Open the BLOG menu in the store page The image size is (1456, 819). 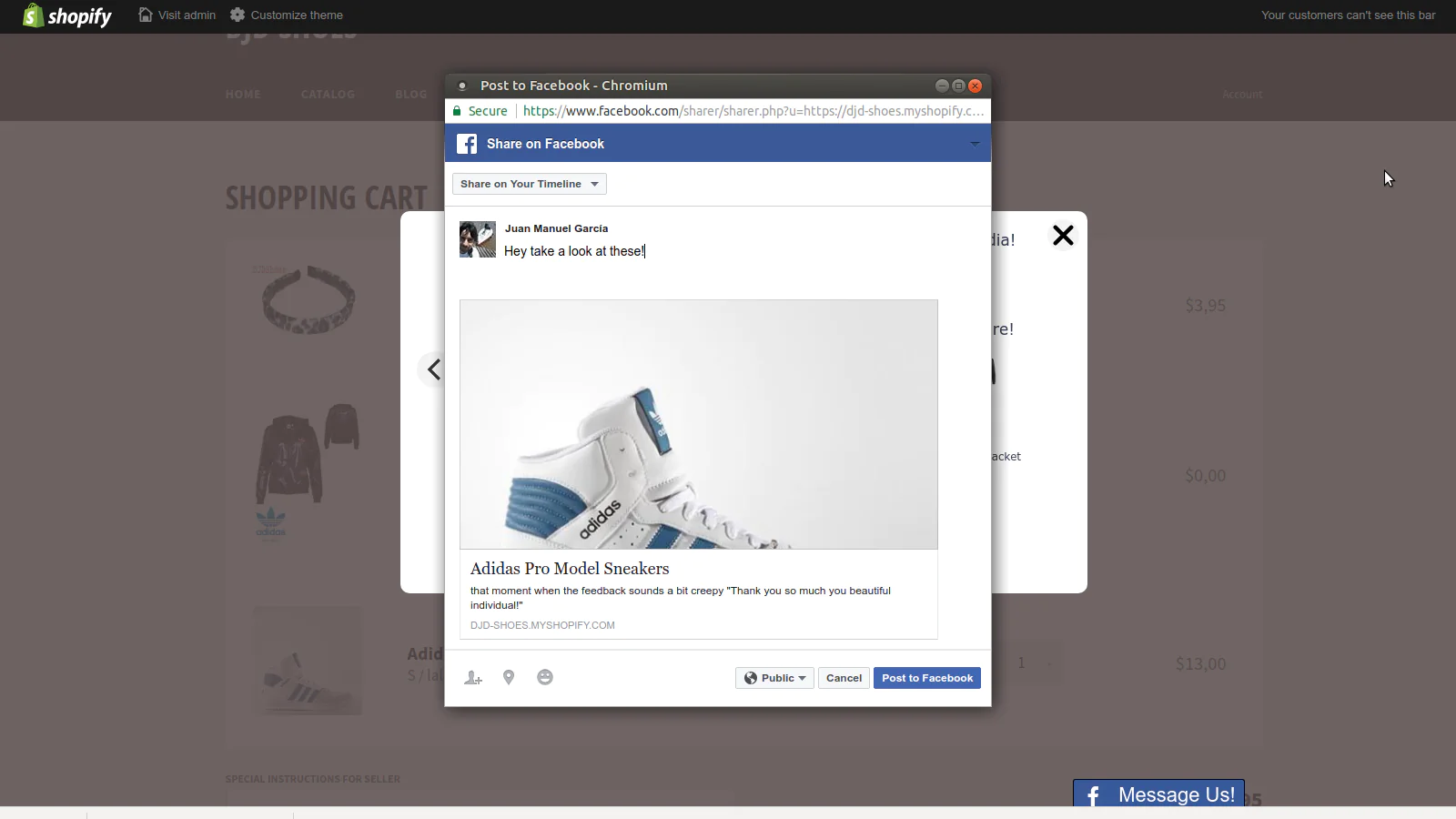pos(410,95)
